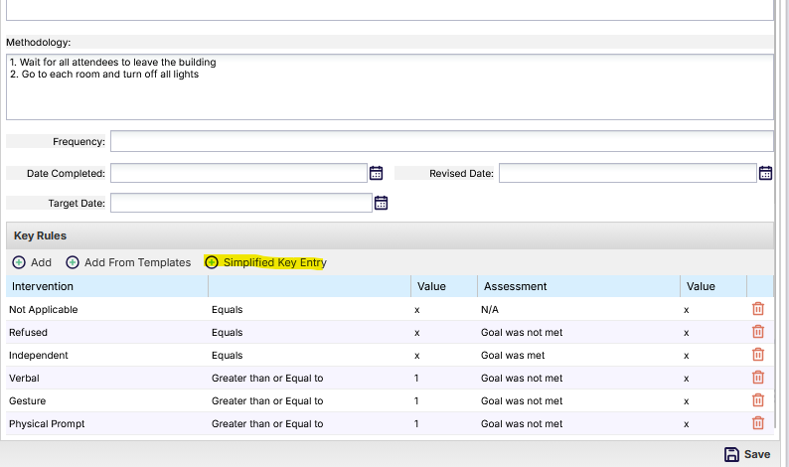789x467 pixels.
Task: Click into the Methodology text area
Action: [390, 87]
